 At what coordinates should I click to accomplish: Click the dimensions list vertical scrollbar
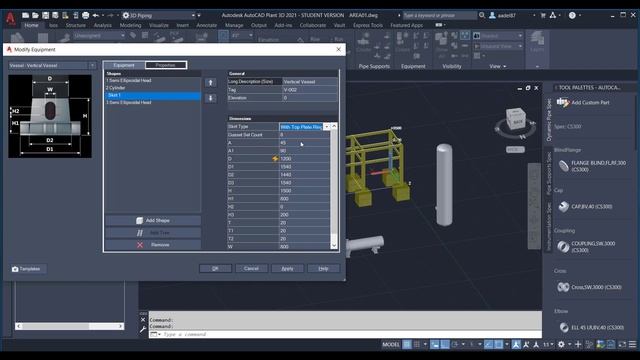334,186
